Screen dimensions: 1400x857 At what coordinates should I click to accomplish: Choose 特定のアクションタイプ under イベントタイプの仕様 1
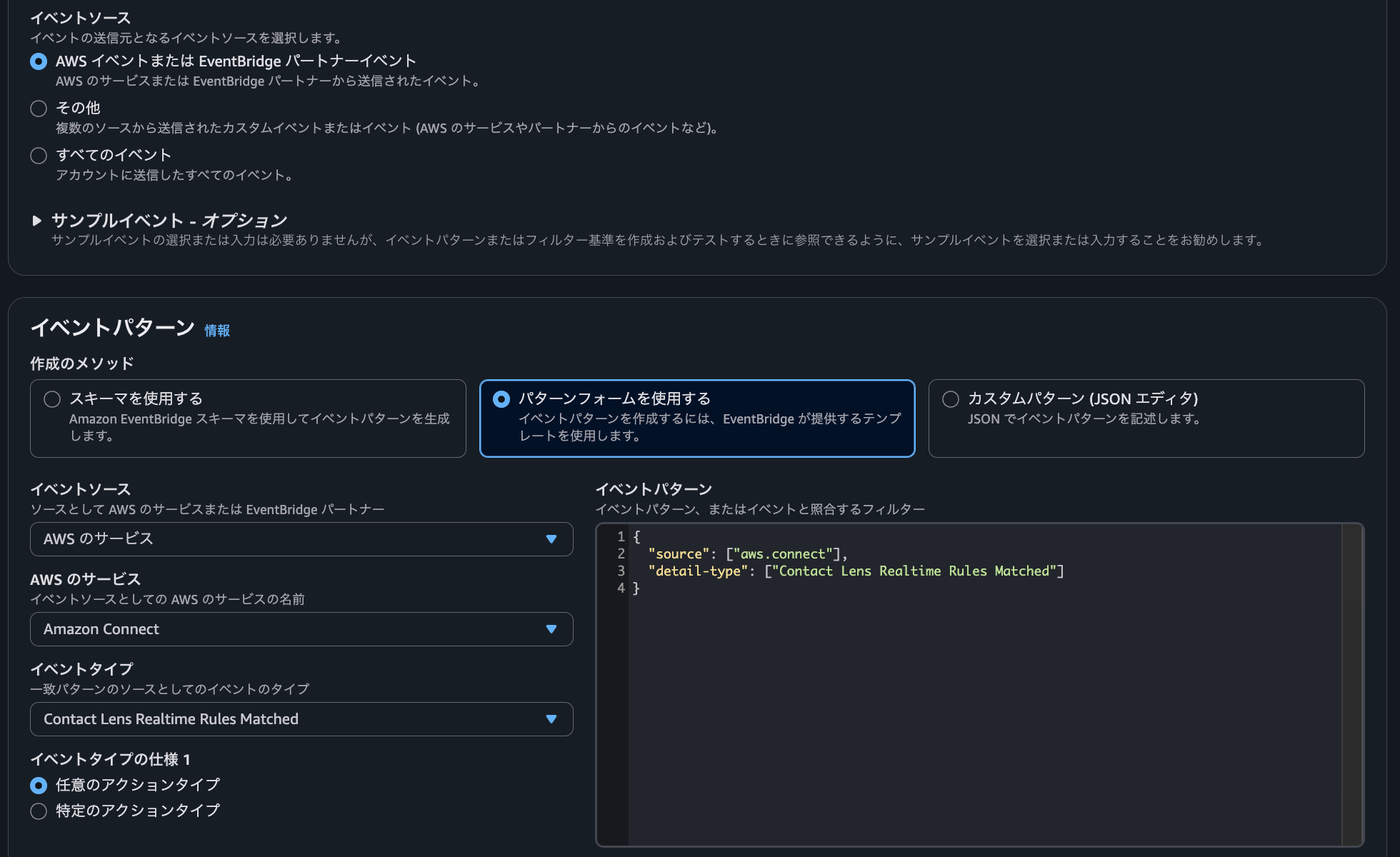pos(39,811)
